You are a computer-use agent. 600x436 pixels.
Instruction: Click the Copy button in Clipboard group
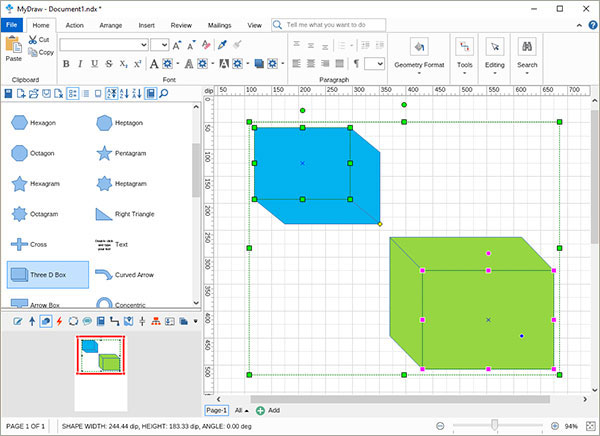click(x=40, y=52)
